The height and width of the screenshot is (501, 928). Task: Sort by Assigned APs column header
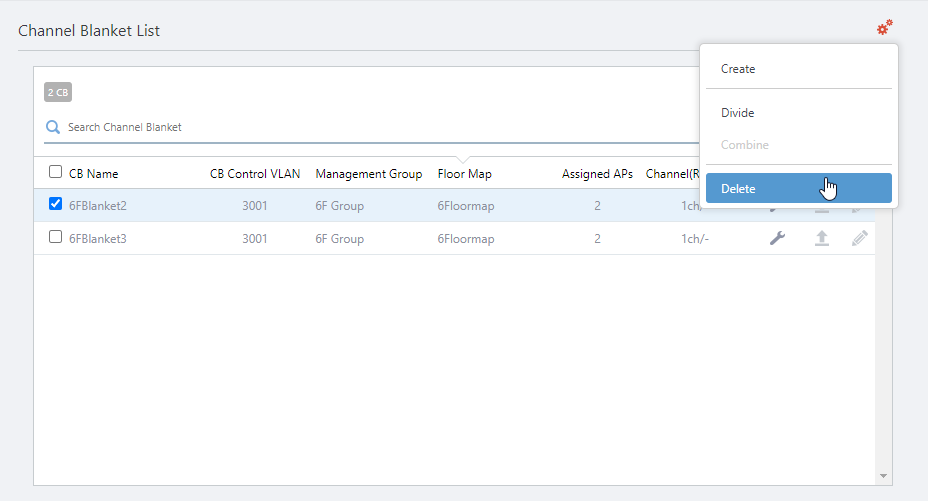[x=597, y=174]
